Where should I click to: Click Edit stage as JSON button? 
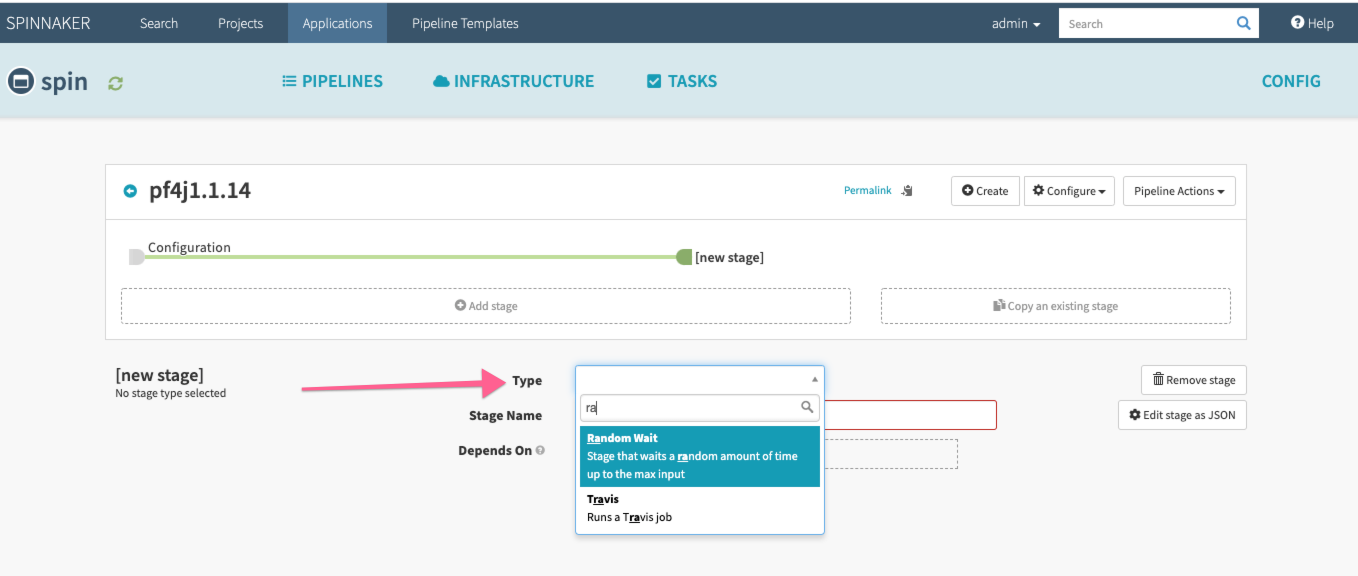(1182, 415)
